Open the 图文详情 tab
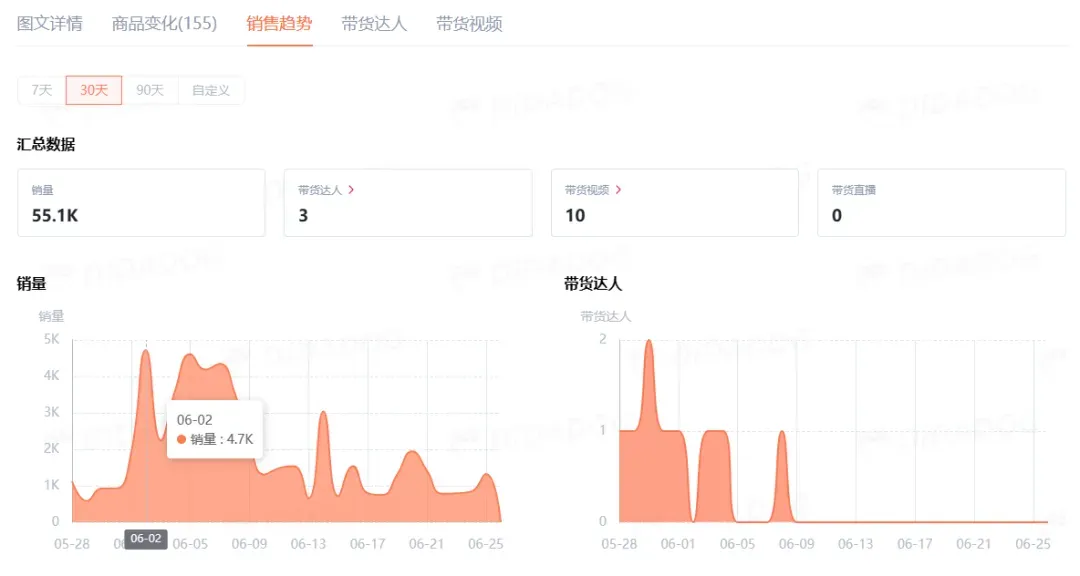 (x=50, y=23)
